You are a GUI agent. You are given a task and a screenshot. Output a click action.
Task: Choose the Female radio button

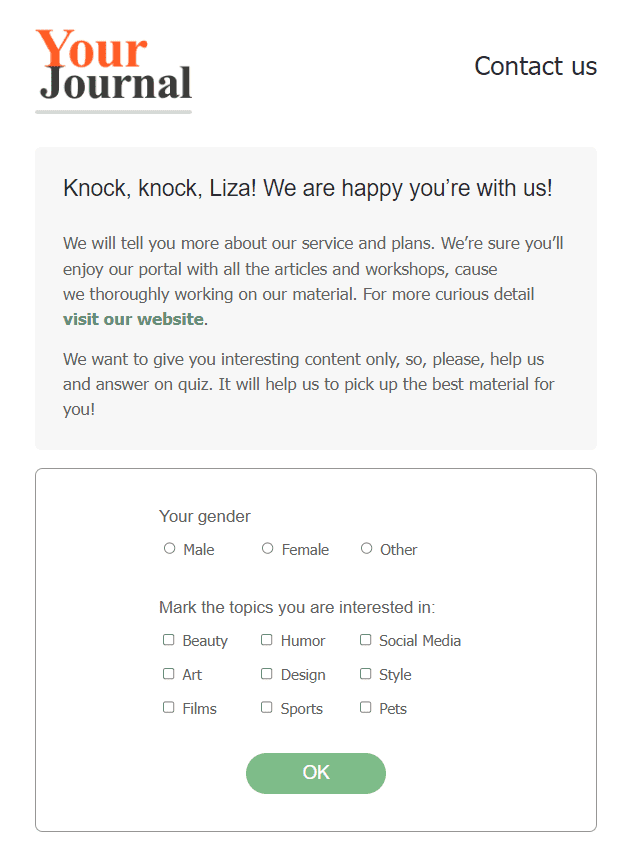click(268, 548)
